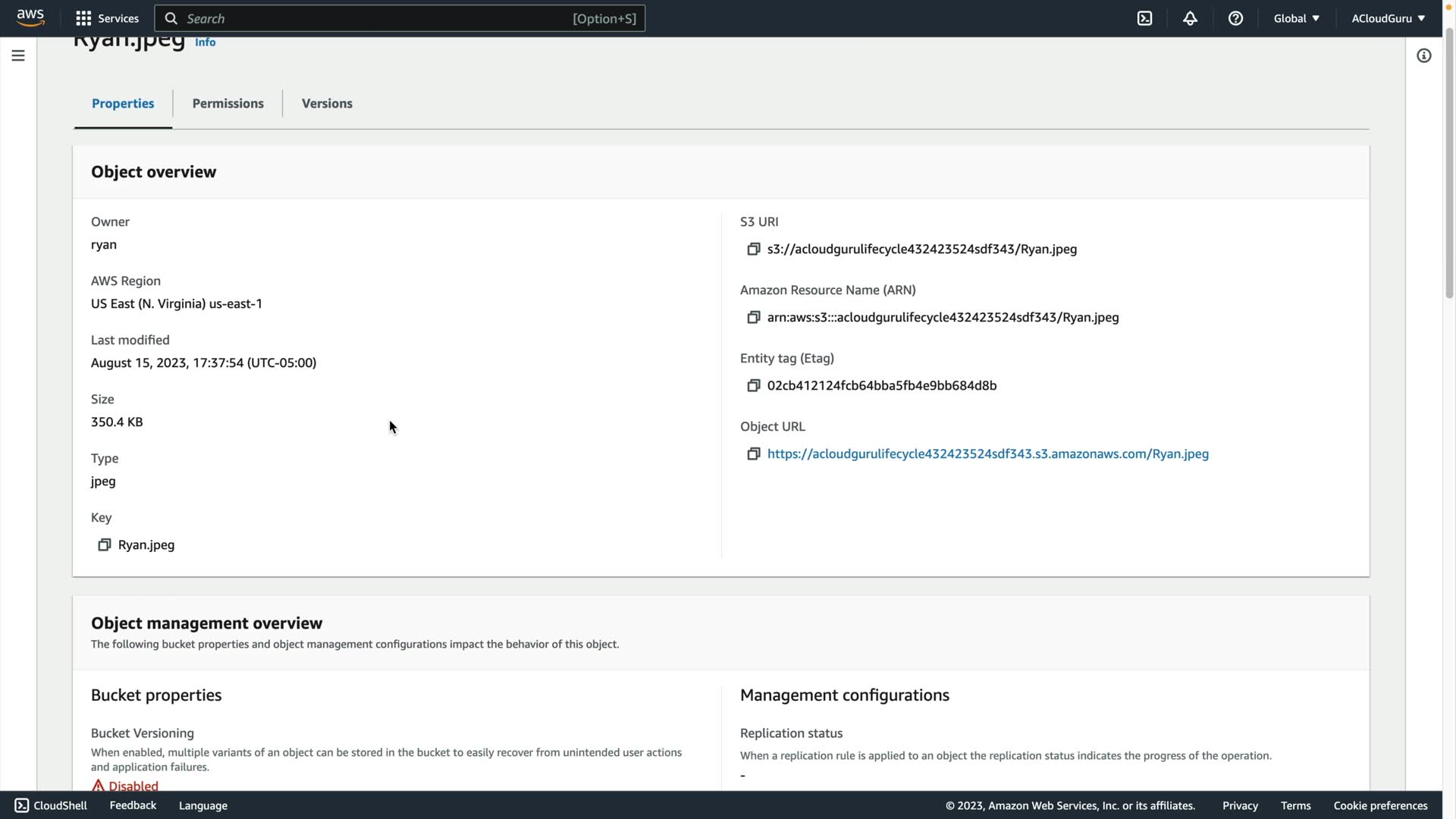
Task: Open the Global region dropdown
Action: pyautogui.click(x=1296, y=18)
